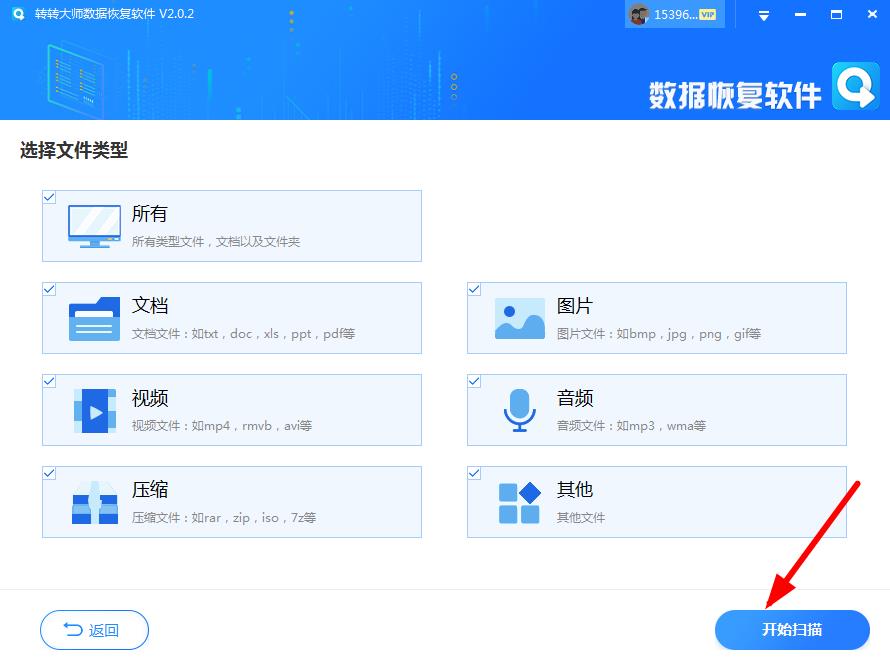Image resolution: width=890 pixels, height=670 pixels.
Task: Click the 数据恢复软件 banner text
Action: (735, 95)
